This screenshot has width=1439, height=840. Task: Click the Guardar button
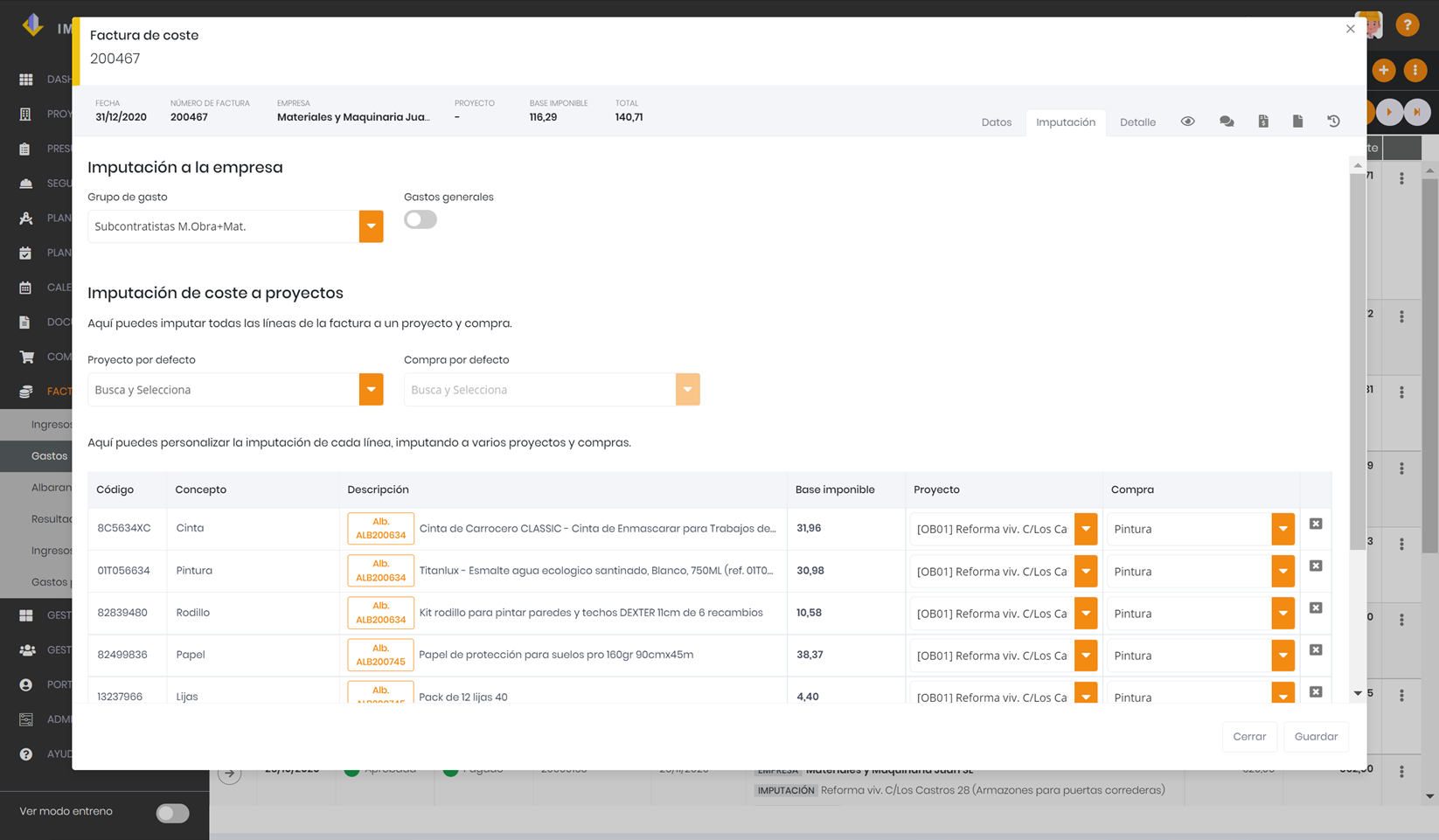pyautogui.click(x=1316, y=737)
